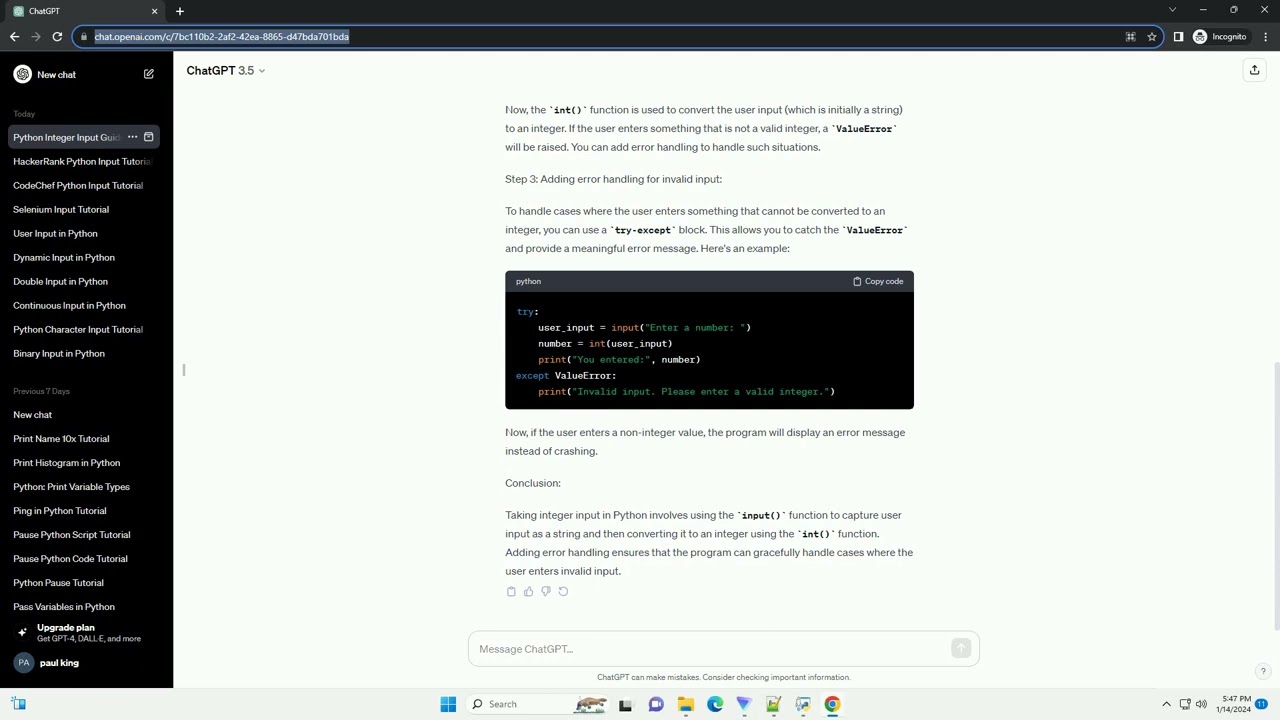This screenshot has width=1280, height=720.
Task: Share the chat using the top-right icon
Action: coord(1254,70)
